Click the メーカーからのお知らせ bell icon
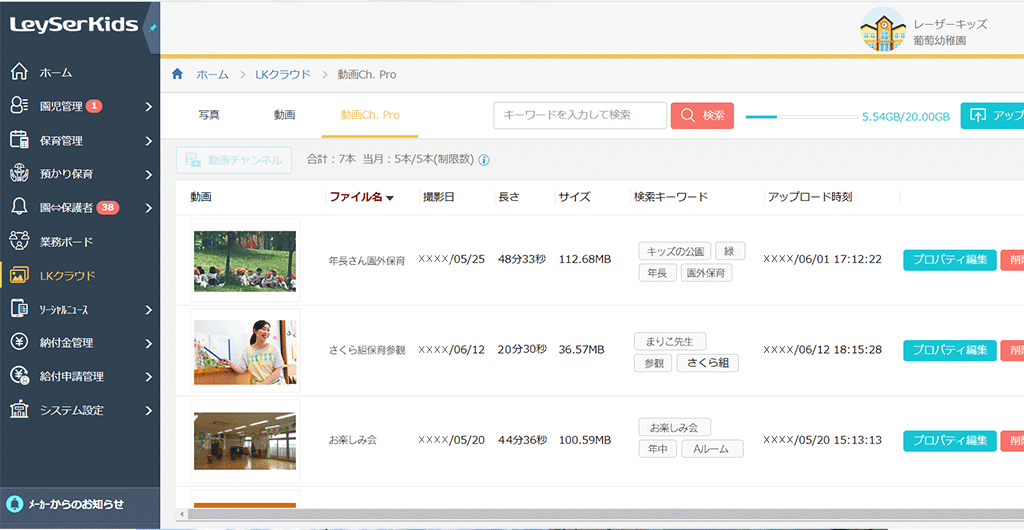This screenshot has width=1024, height=530. [x=14, y=504]
